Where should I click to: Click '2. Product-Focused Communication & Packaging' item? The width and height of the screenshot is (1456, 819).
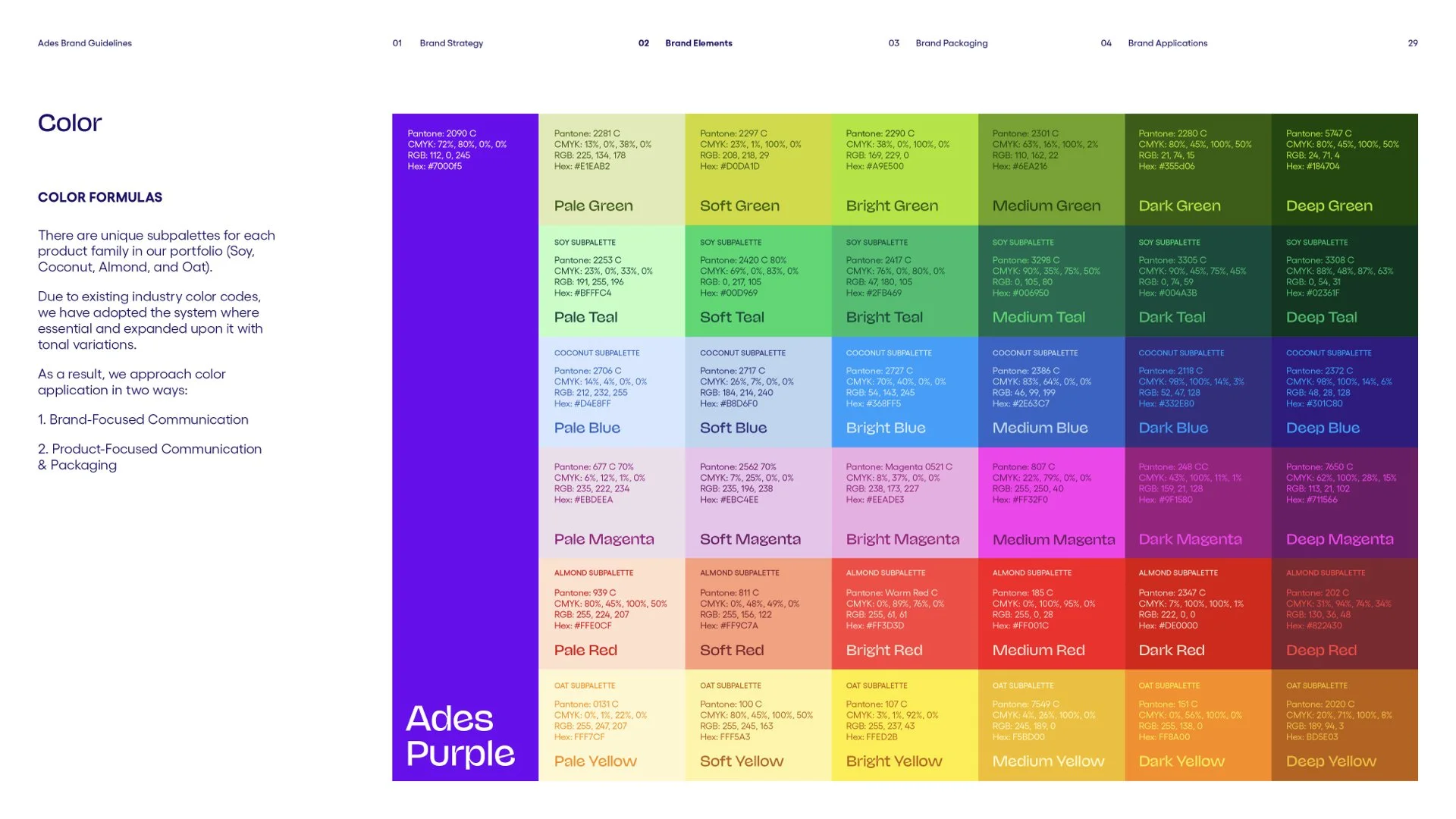pos(150,457)
